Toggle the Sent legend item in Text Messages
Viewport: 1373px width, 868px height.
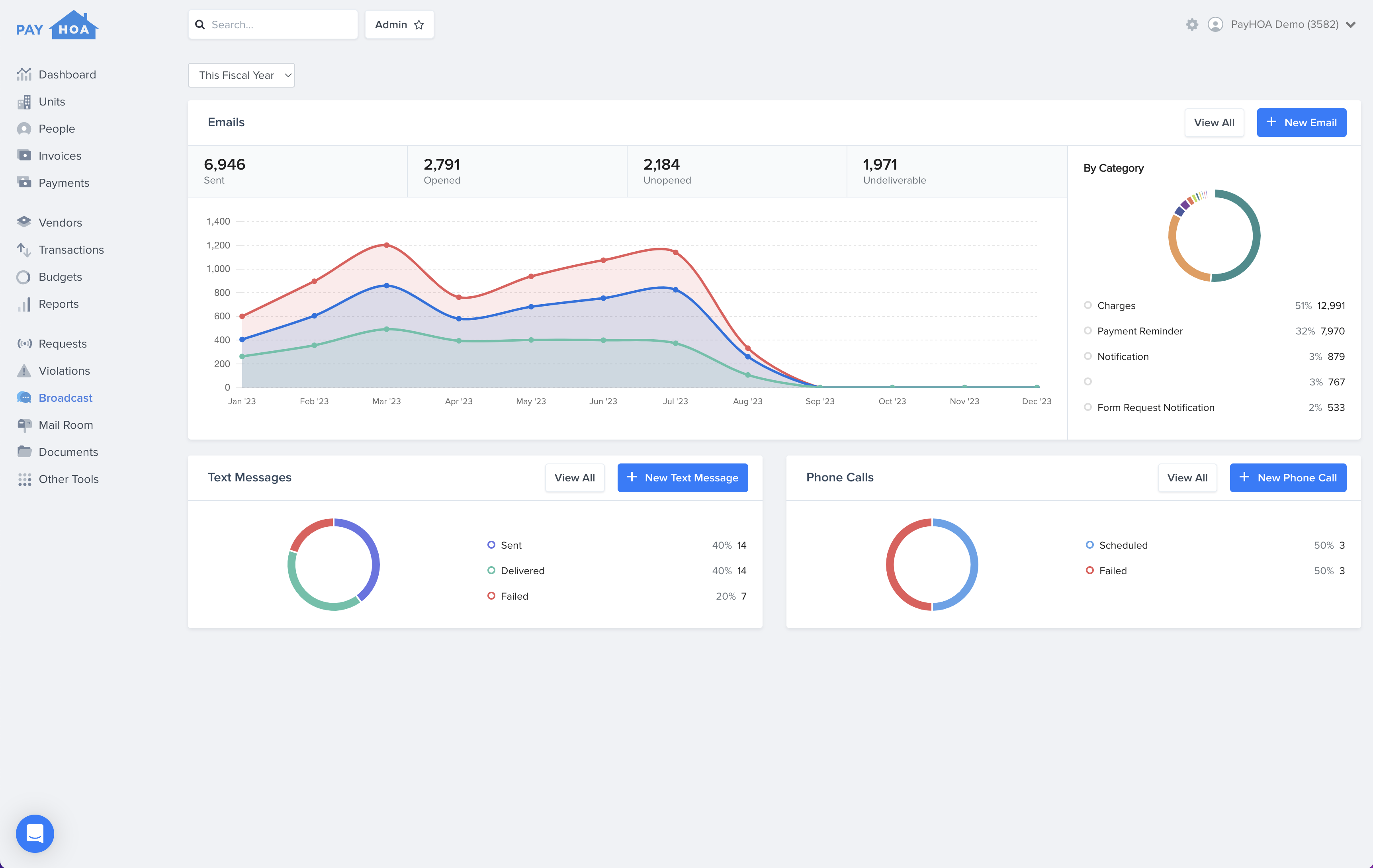tap(510, 545)
